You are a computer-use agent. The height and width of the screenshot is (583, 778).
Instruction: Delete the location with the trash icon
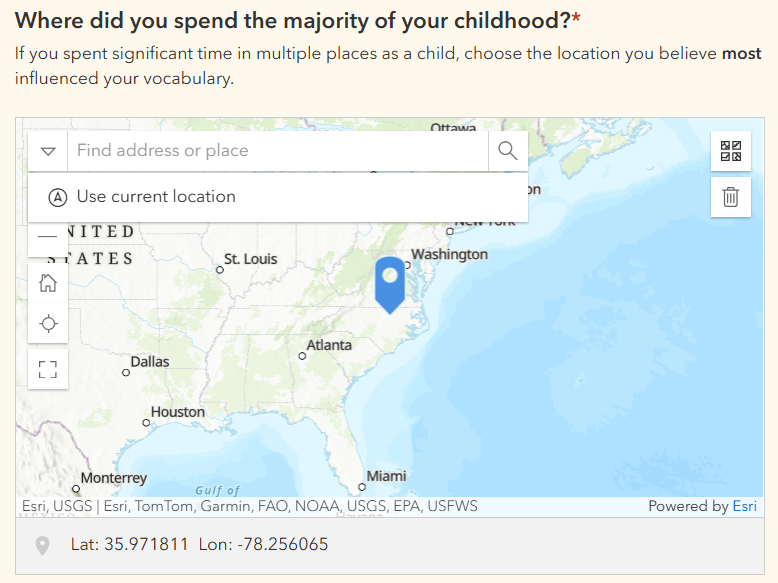point(731,197)
